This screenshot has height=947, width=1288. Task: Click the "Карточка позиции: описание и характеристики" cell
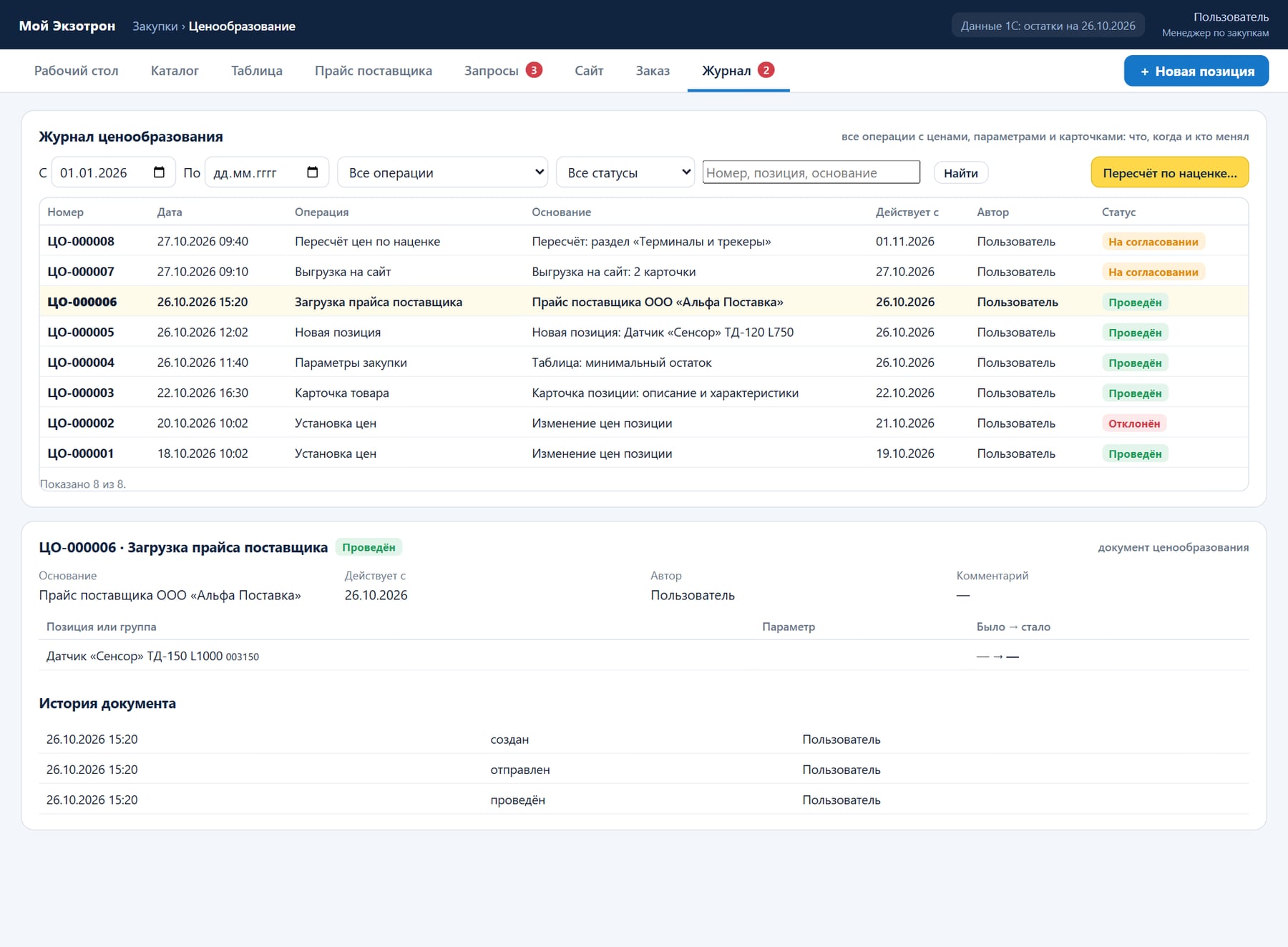click(x=665, y=393)
